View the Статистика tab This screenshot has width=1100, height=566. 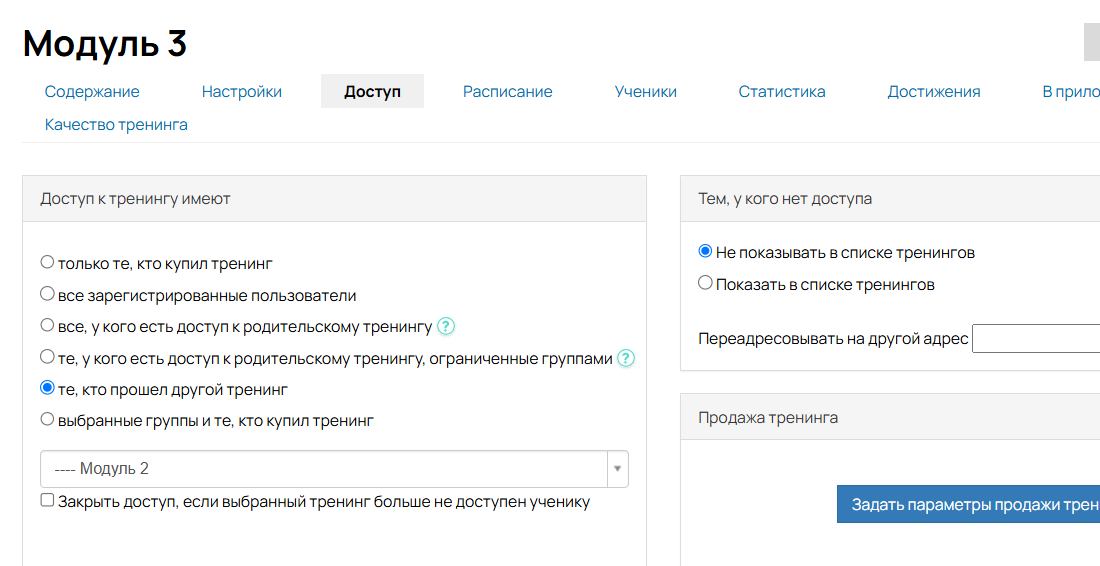pos(782,92)
